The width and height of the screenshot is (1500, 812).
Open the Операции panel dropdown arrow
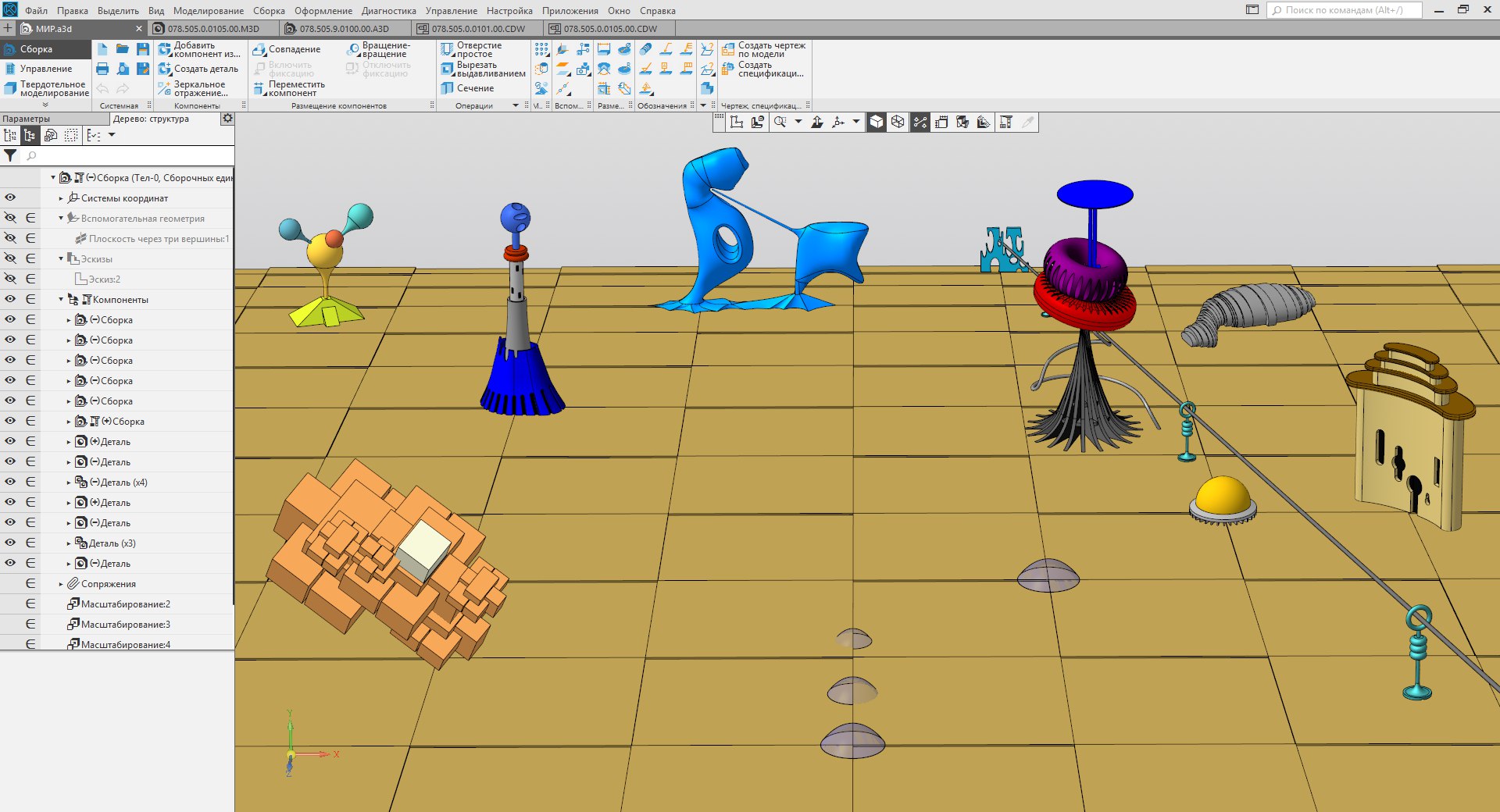click(516, 105)
